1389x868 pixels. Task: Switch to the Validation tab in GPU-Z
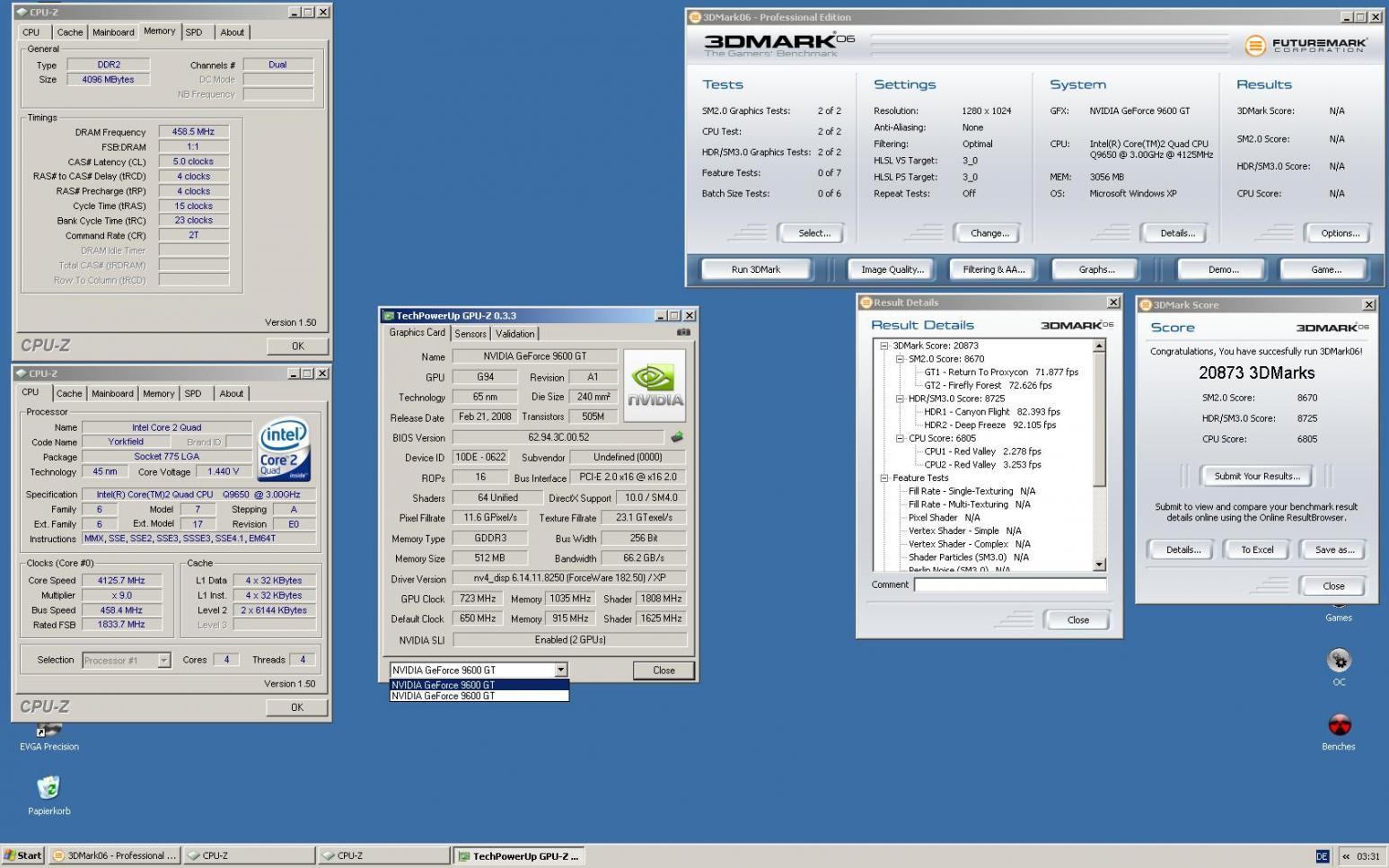coord(515,334)
